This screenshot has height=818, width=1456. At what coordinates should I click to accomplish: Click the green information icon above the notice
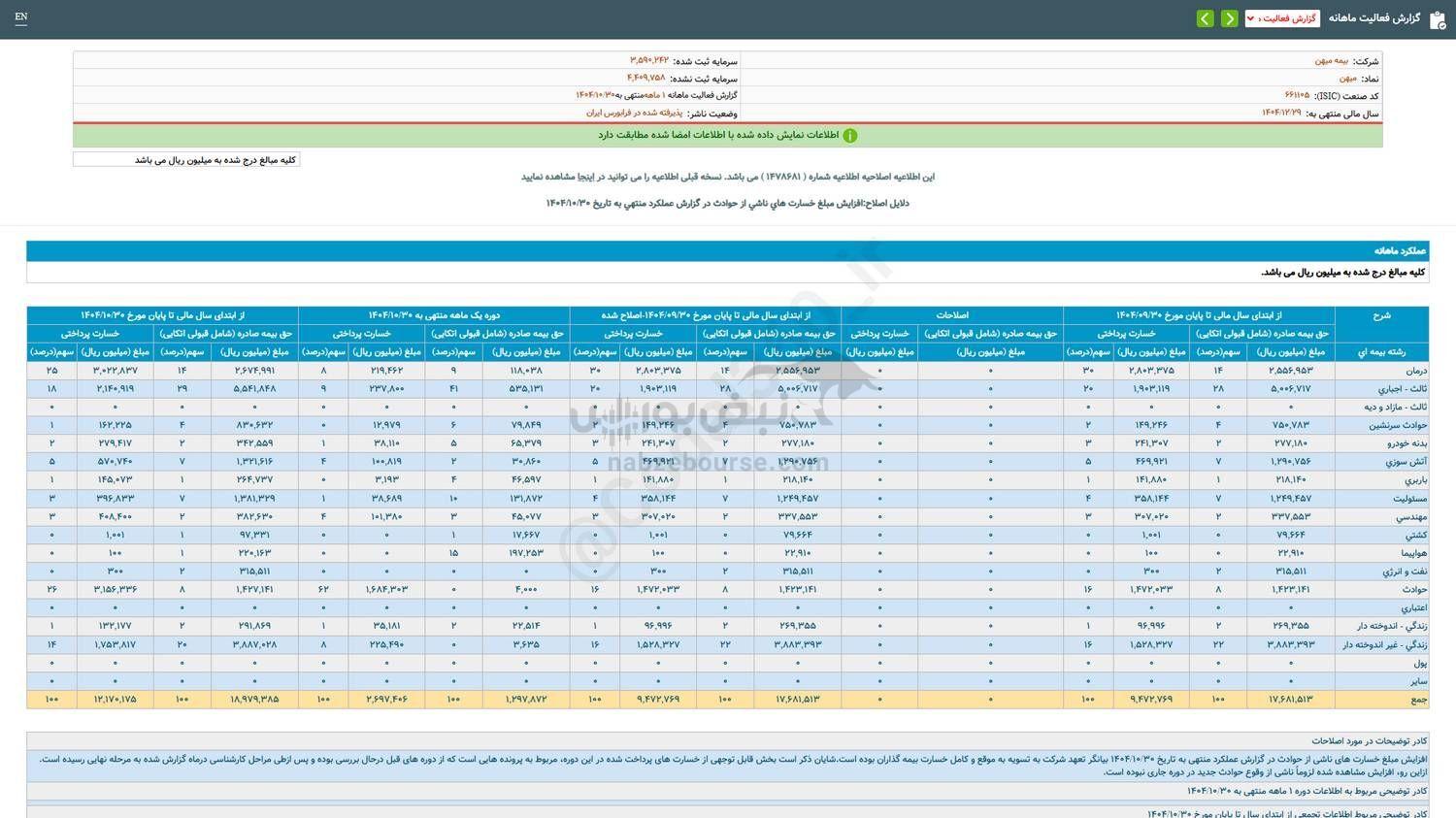pyautogui.click(x=850, y=135)
